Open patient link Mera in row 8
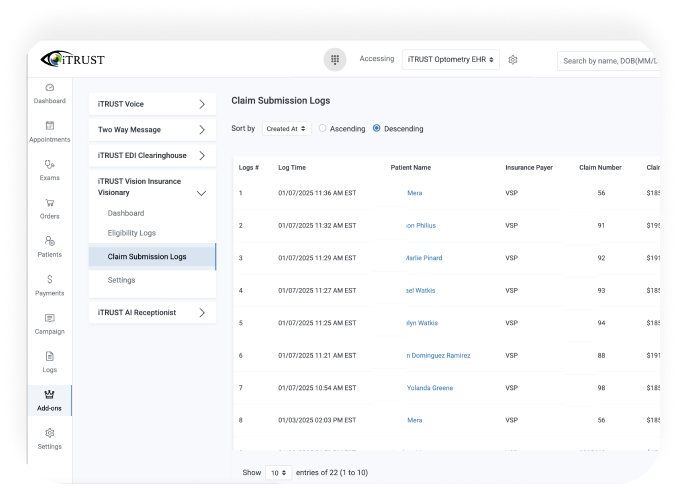 pos(415,420)
